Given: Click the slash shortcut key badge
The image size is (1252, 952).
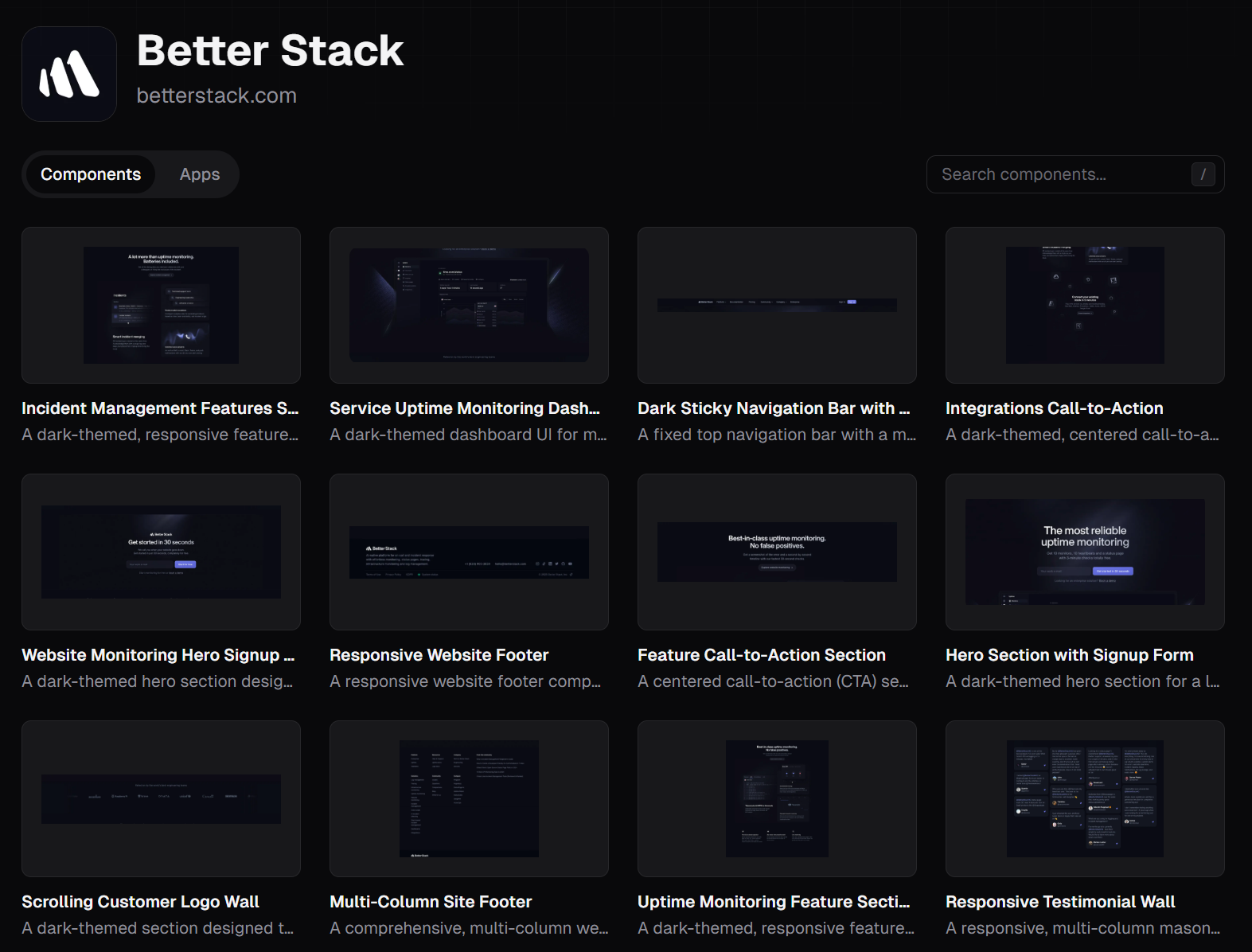Looking at the screenshot, I should pyautogui.click(x=1203, y=174).
